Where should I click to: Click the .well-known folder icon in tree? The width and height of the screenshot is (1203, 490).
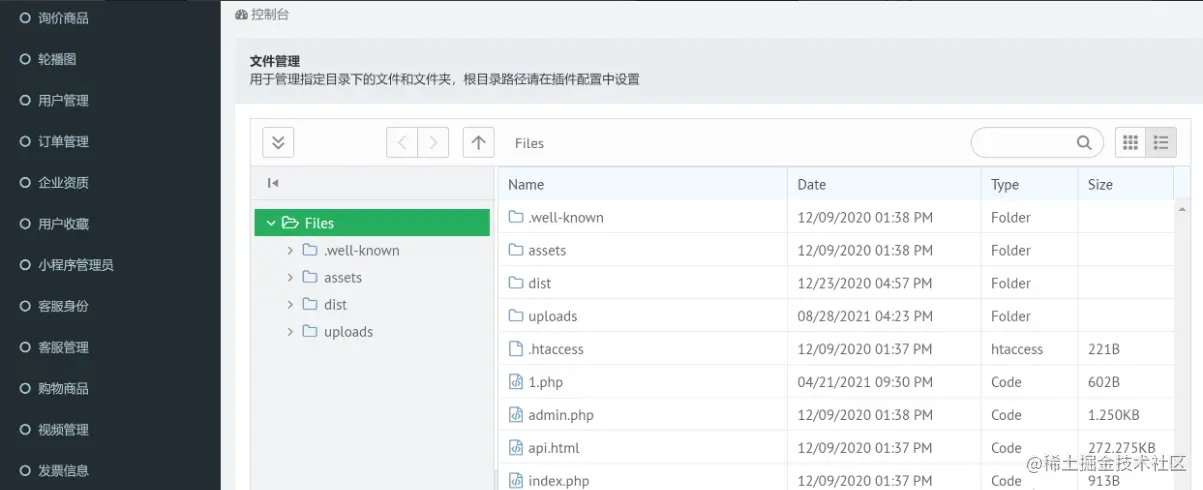(310, 250)
